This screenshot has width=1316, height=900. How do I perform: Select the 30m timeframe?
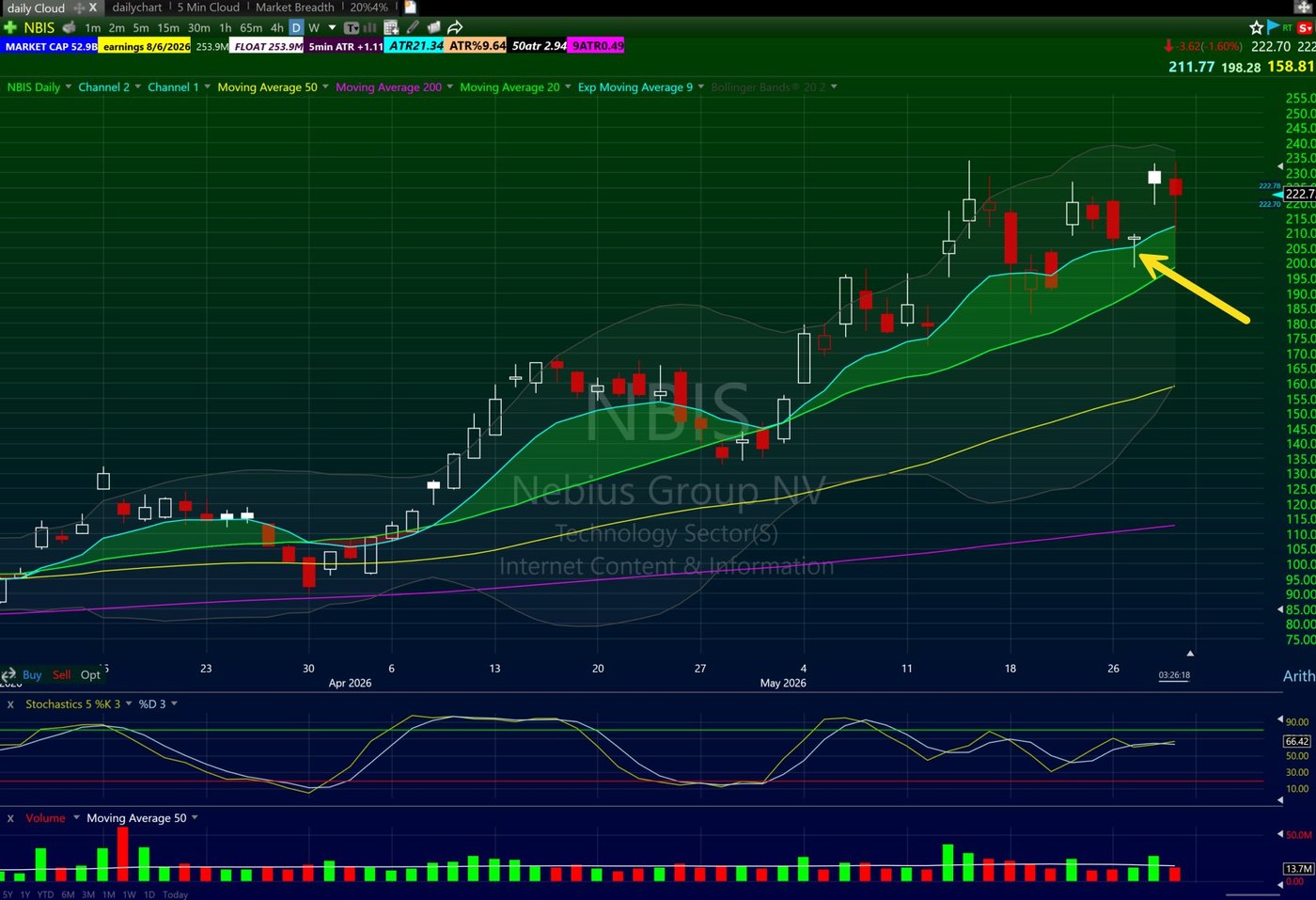(x=199, y=28)
